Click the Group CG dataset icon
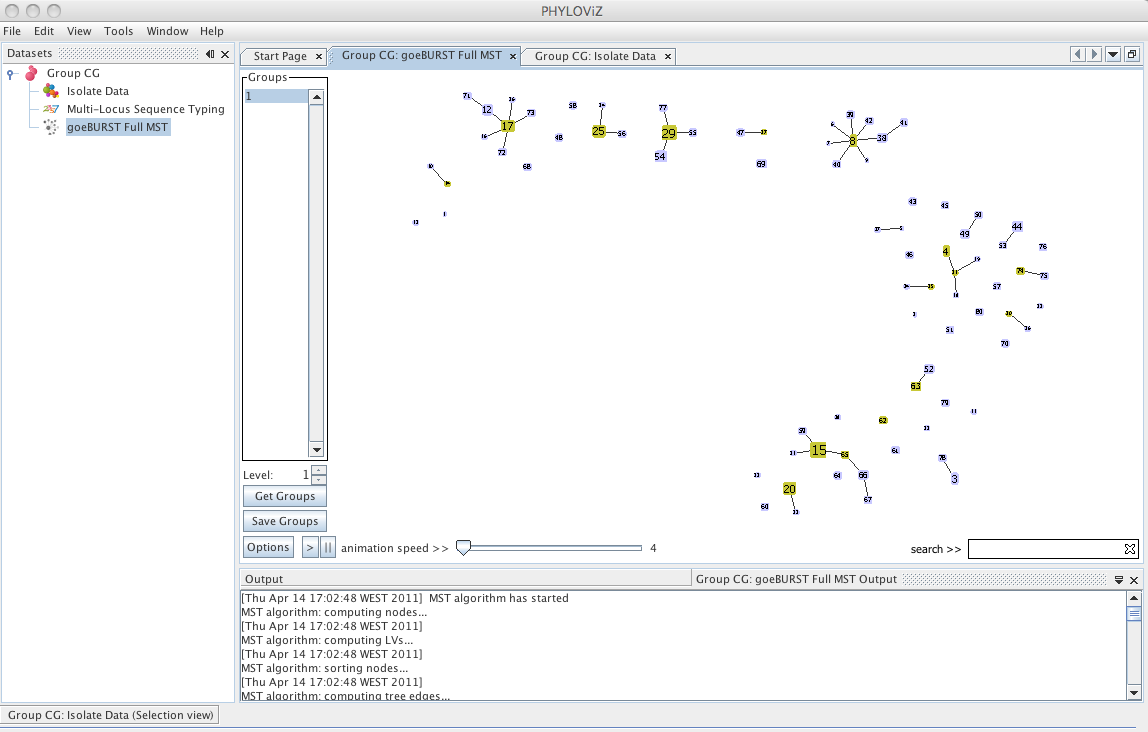The width and height of the screenshot is (1148, 732). (x=31, y=73)
